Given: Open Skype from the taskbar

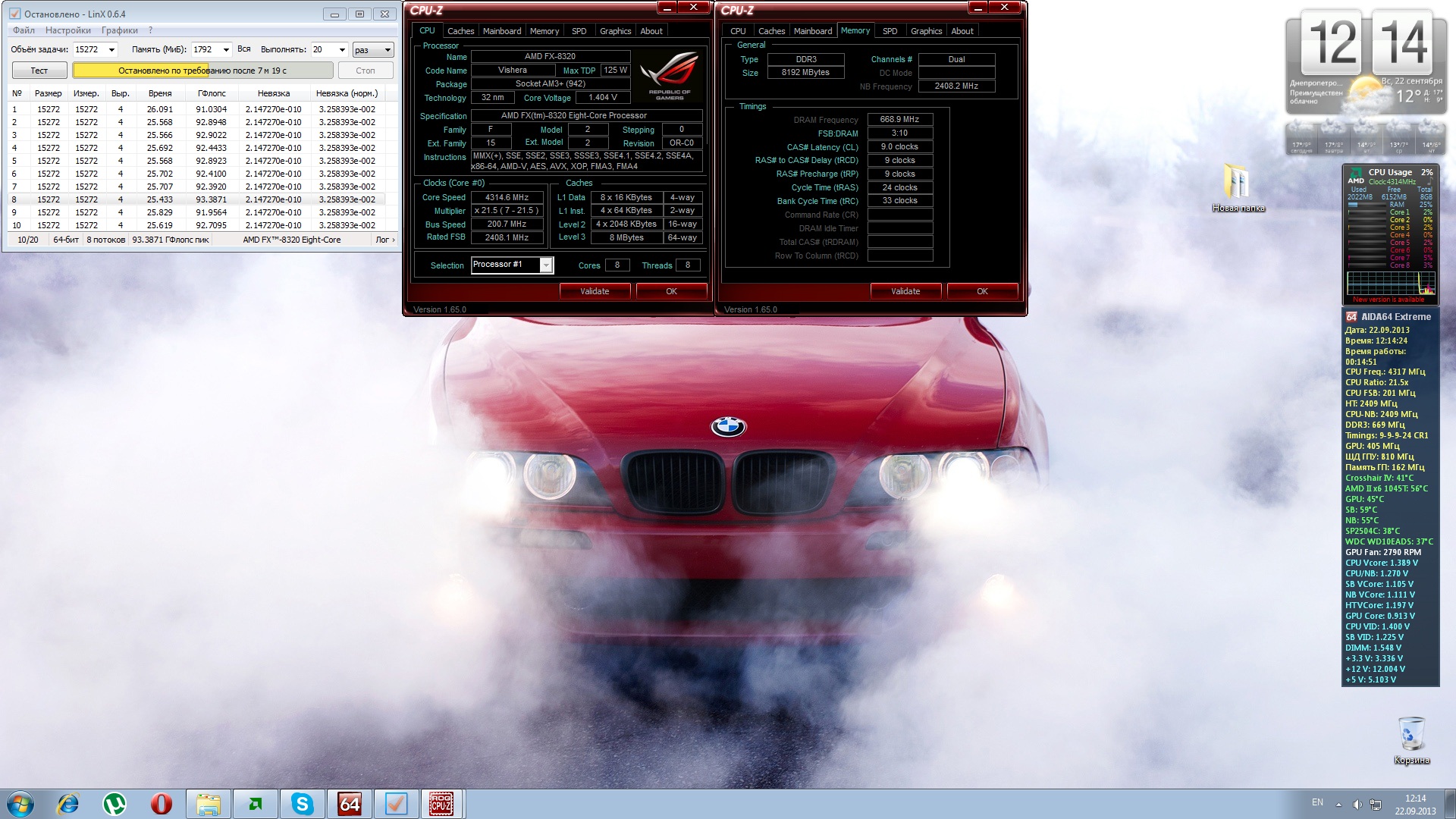Looking at the screenshot, I should 303,804.
